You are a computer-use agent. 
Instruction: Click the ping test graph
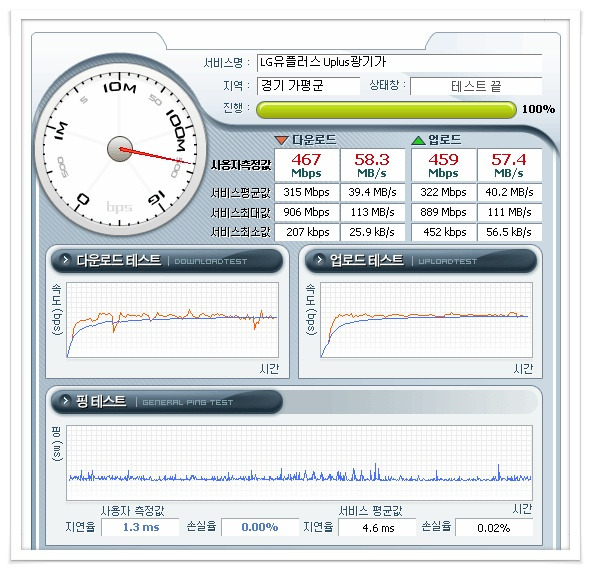pos(299,463)
